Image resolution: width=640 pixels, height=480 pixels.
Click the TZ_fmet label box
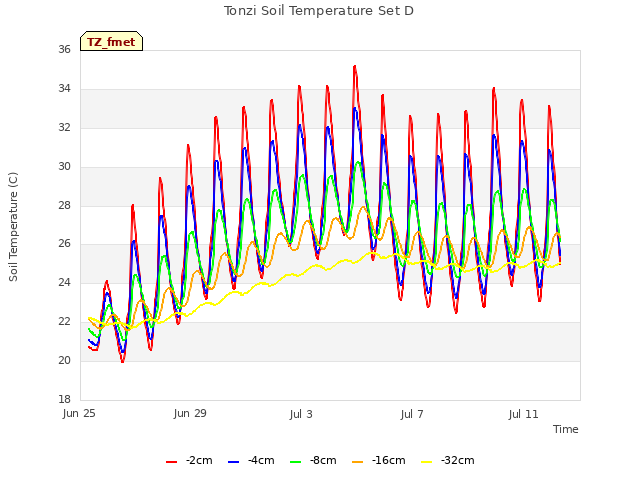click(111, 41)
